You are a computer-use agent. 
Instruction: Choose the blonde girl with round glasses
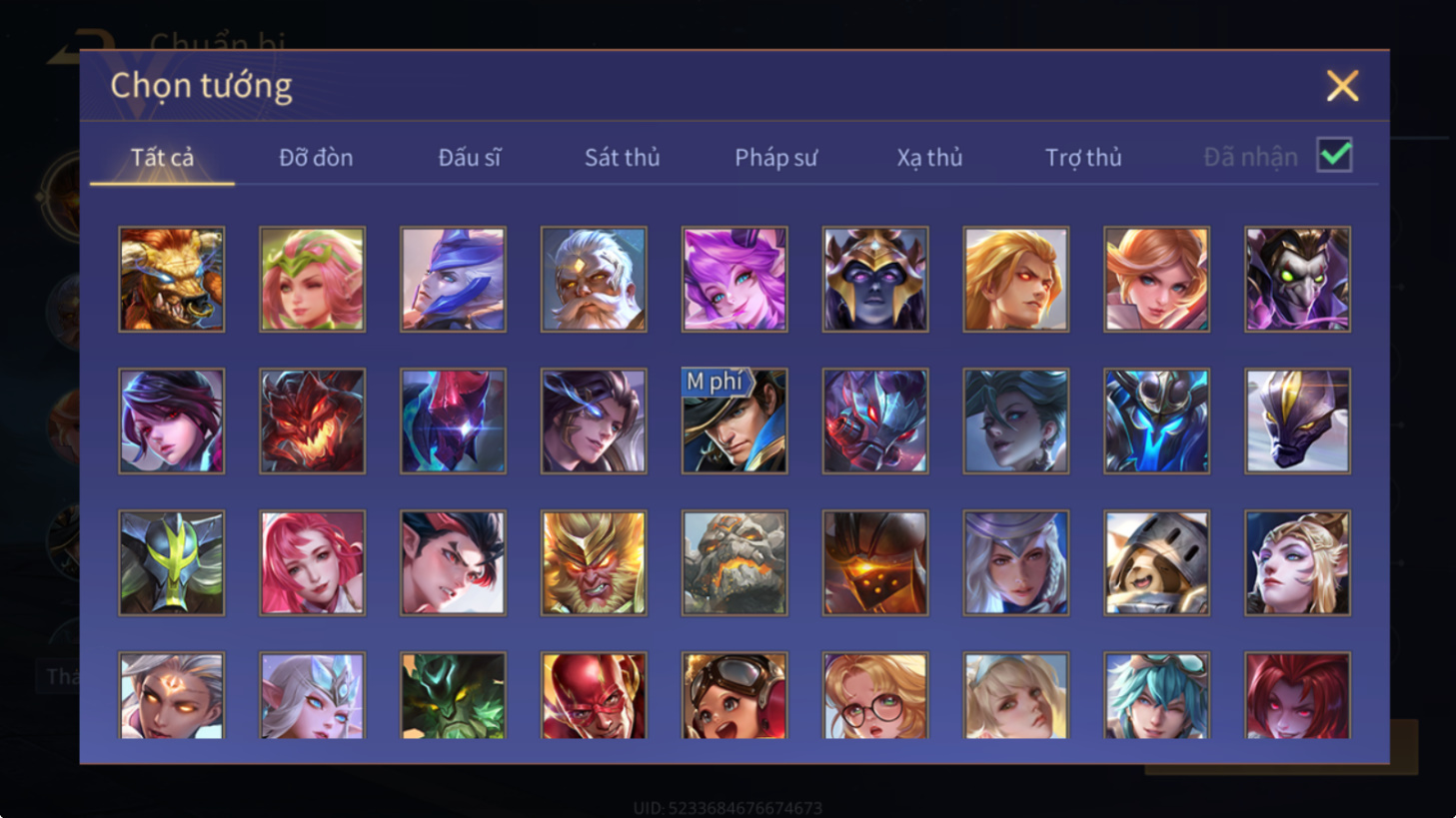coord(875,695)
